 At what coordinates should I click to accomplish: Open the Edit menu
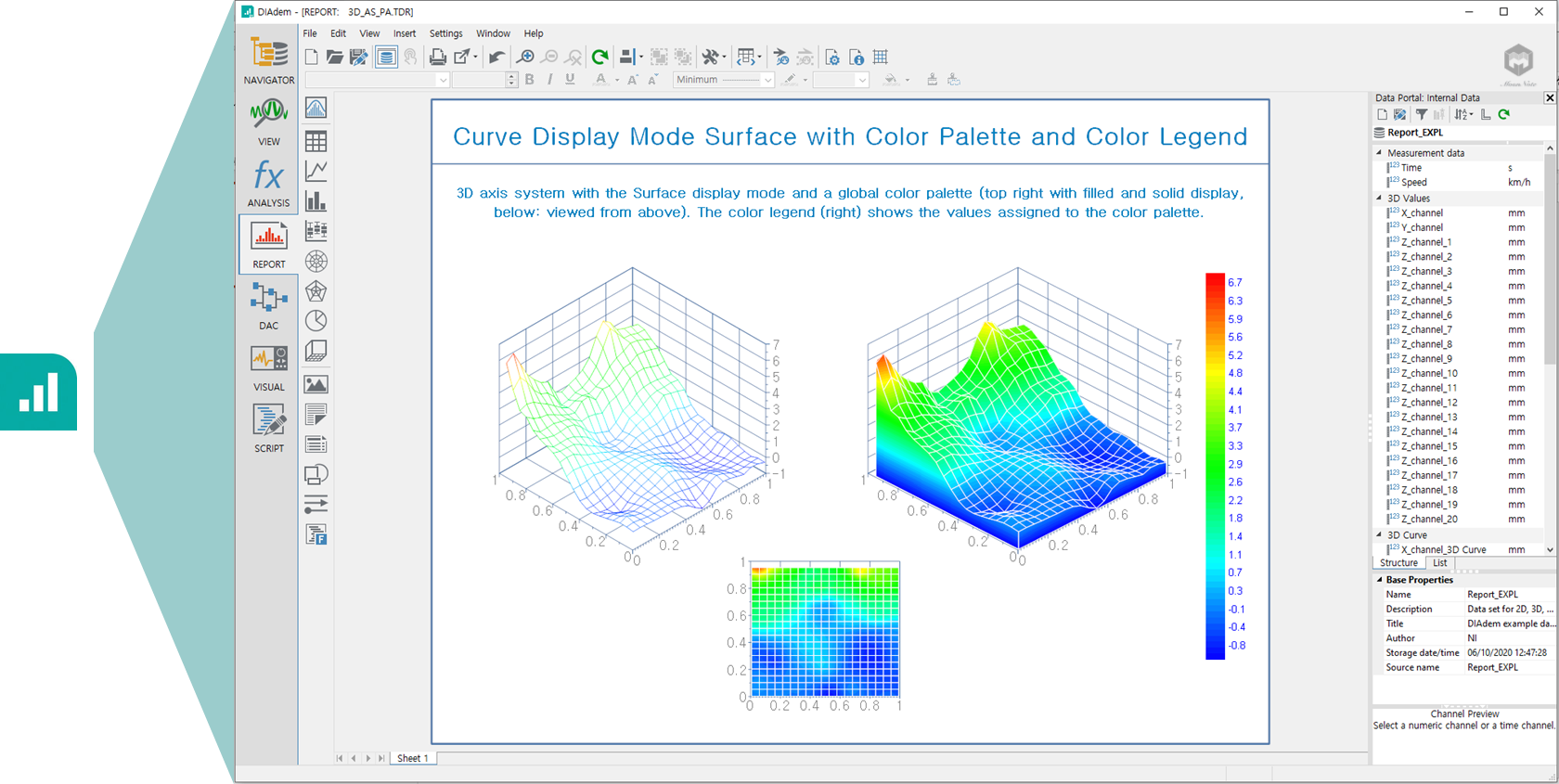click(338, 33)
